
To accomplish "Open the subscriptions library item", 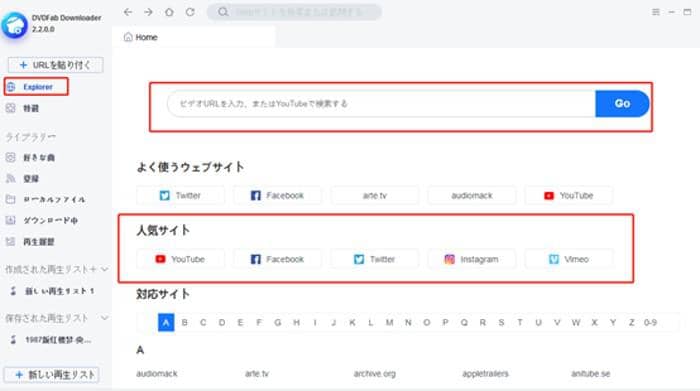I will tap(23, 179).
